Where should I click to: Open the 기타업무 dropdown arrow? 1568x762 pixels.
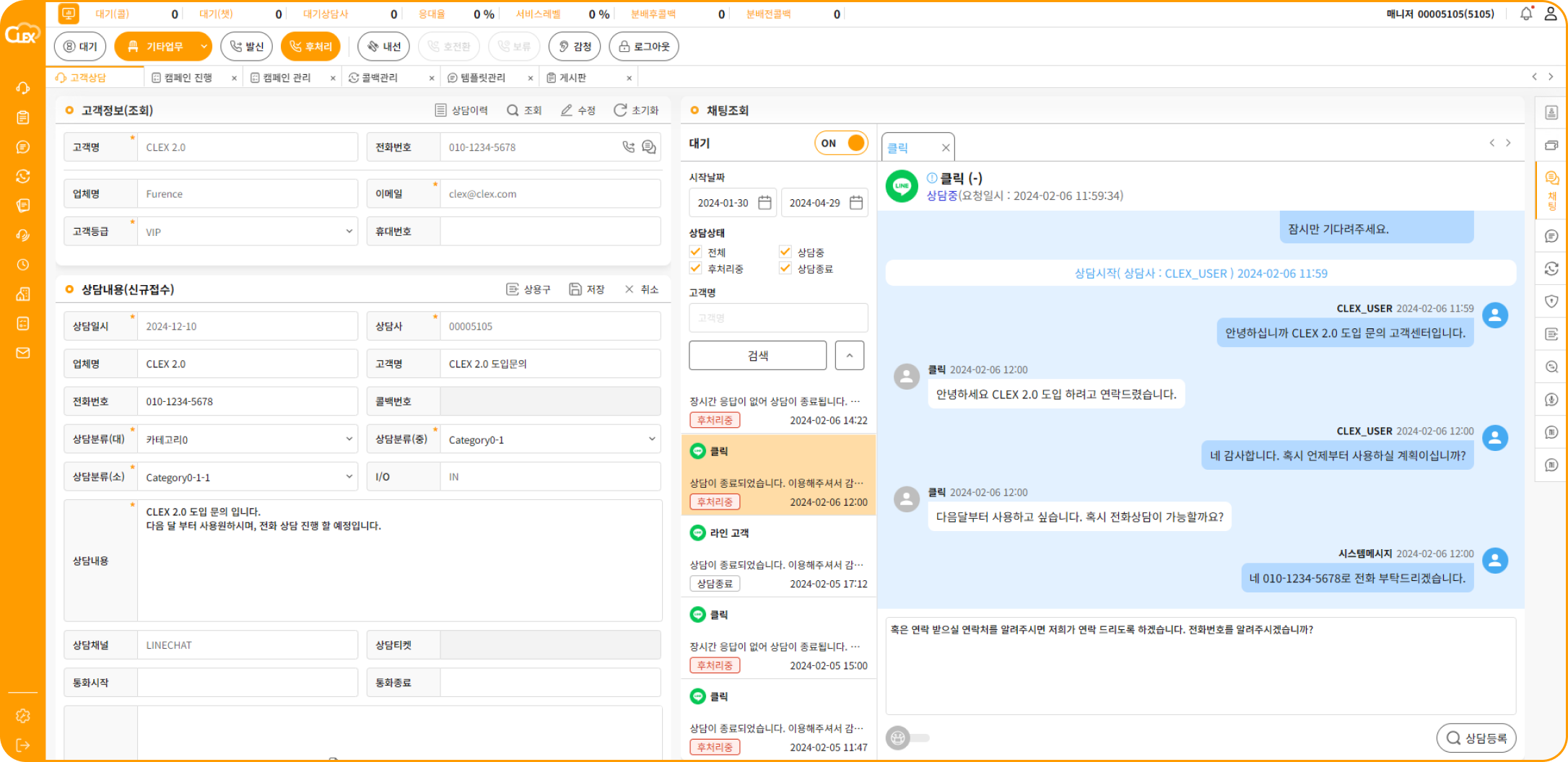(204, 46)
